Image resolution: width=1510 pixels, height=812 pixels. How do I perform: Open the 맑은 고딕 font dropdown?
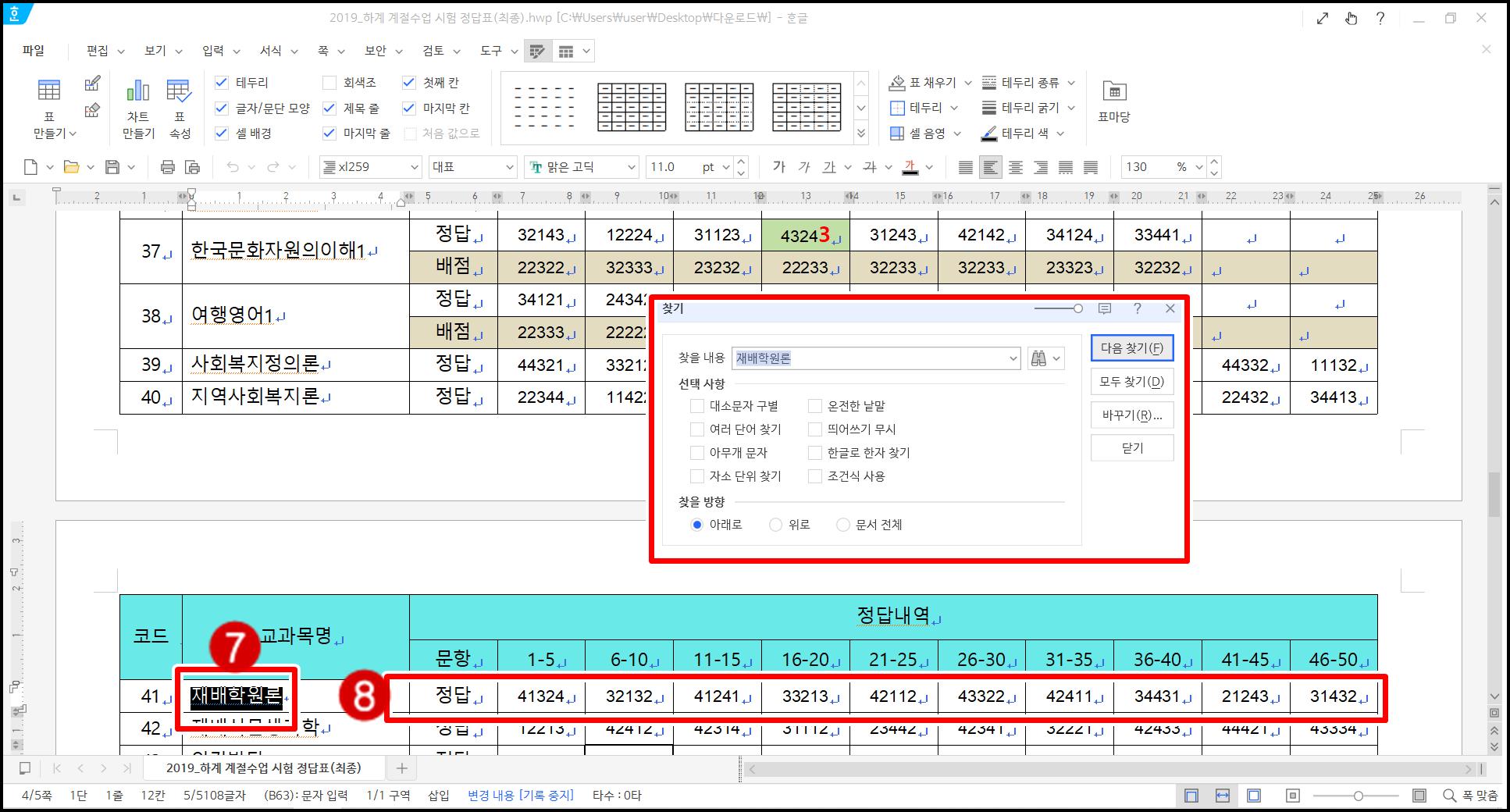(x=632, y=167)
